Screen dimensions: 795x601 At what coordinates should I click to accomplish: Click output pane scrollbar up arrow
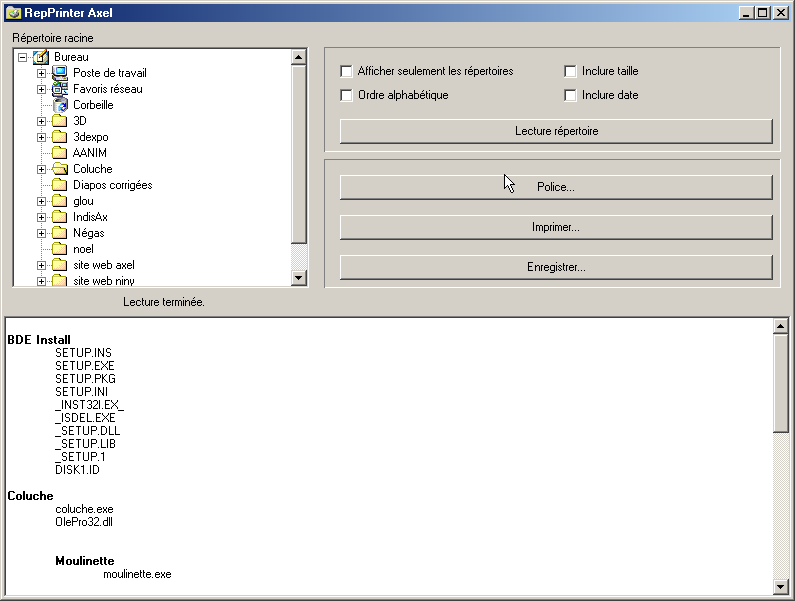[x=781, y=326]
